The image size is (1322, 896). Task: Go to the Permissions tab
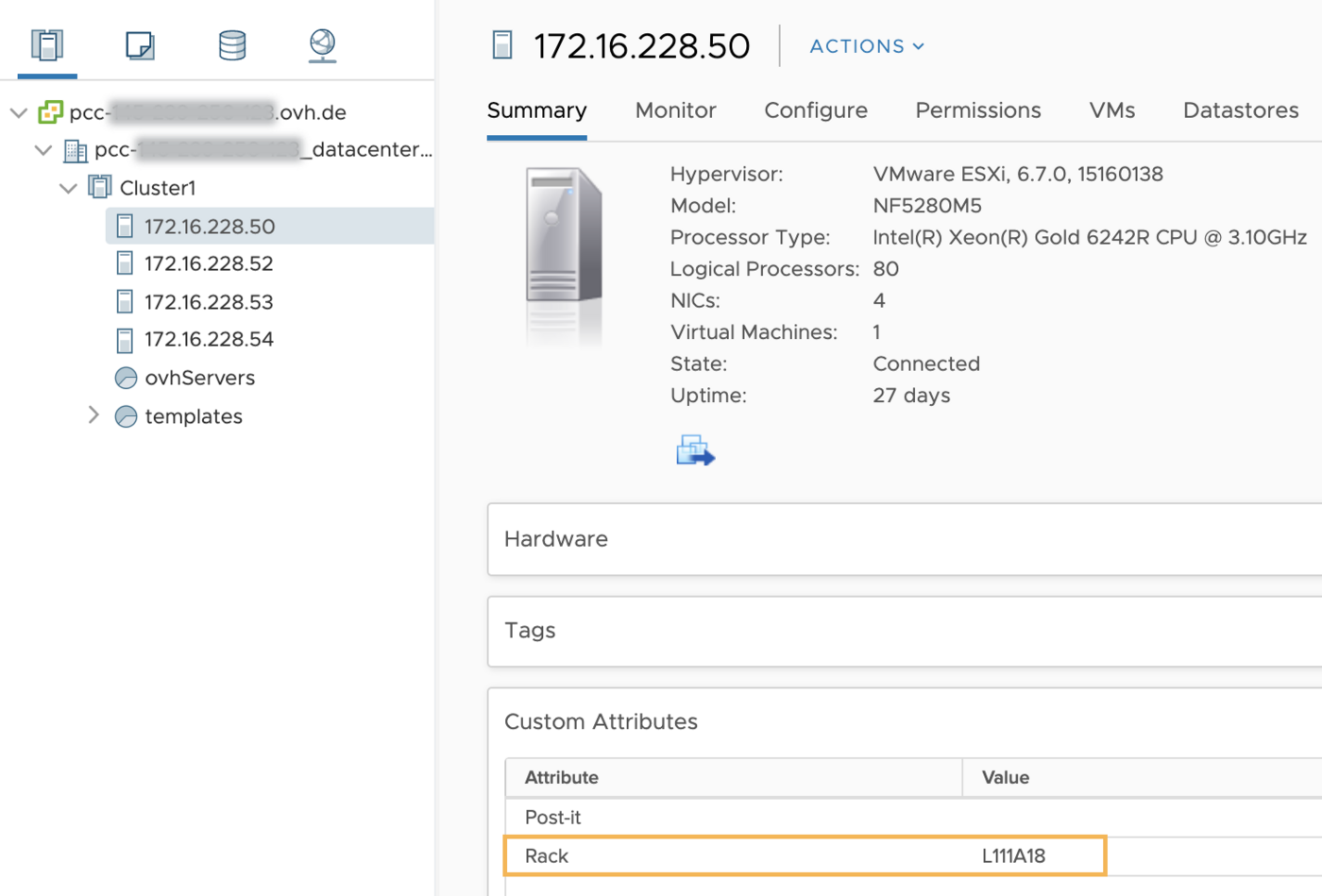pyautogui.click(x=977, y=110)
